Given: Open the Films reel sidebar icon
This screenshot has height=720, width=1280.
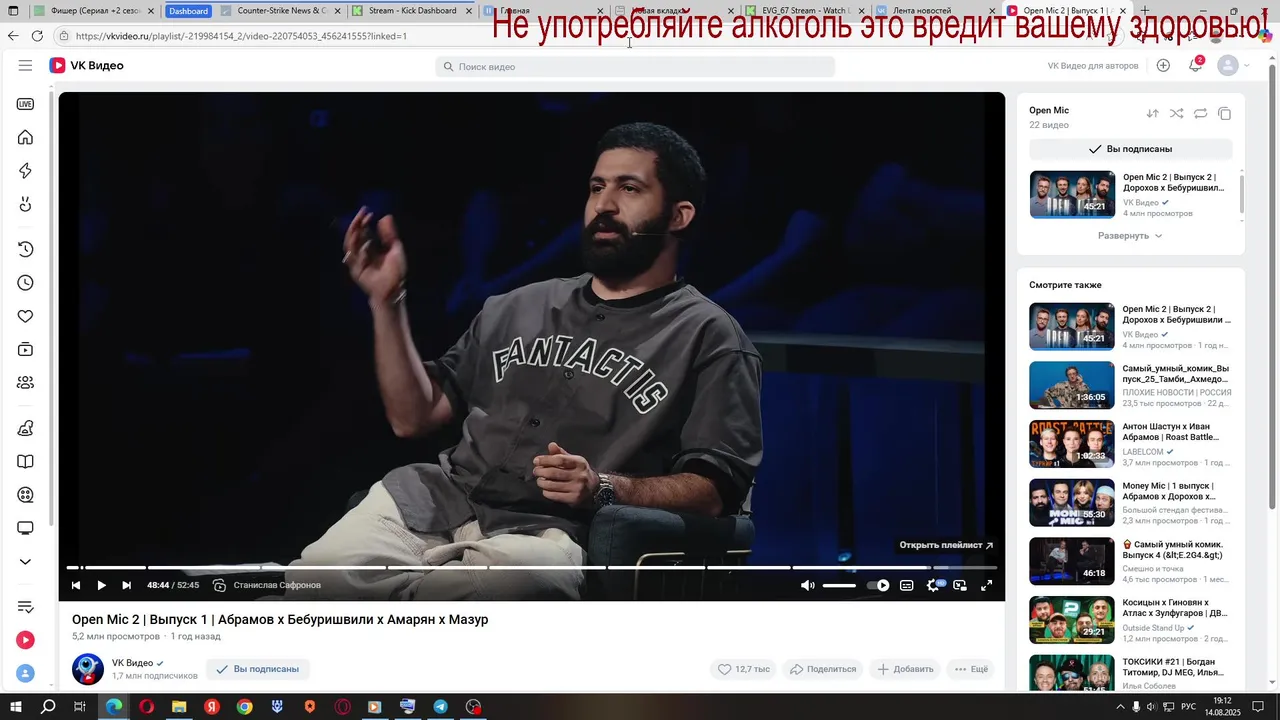Looking at the screenshot, I should pyautogui.click(x=25, y=494).
